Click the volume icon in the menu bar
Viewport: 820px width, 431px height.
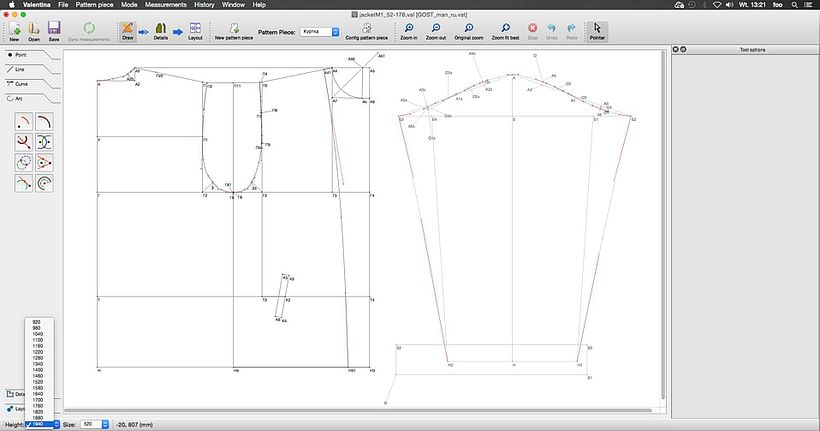[730, 5]
